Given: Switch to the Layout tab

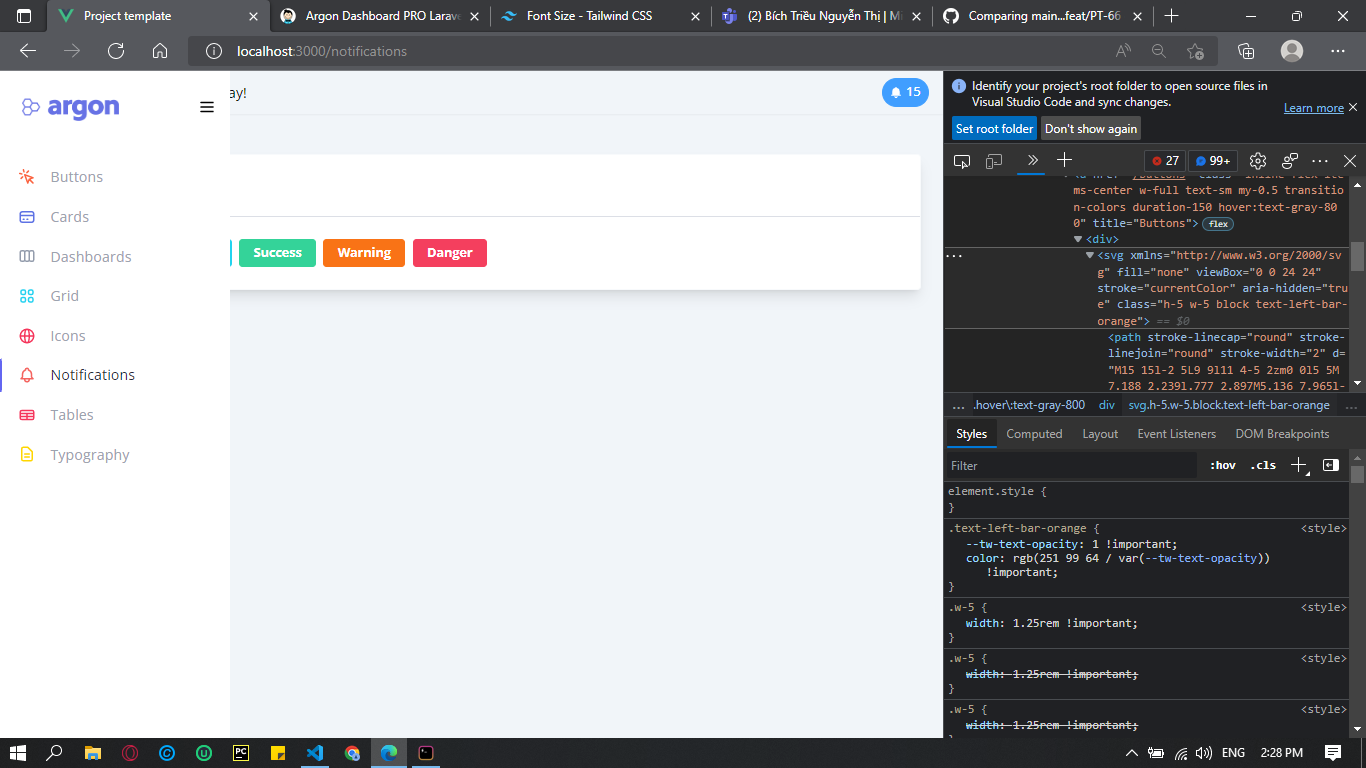Looking at the screenshot, I should pos(1100,434).
